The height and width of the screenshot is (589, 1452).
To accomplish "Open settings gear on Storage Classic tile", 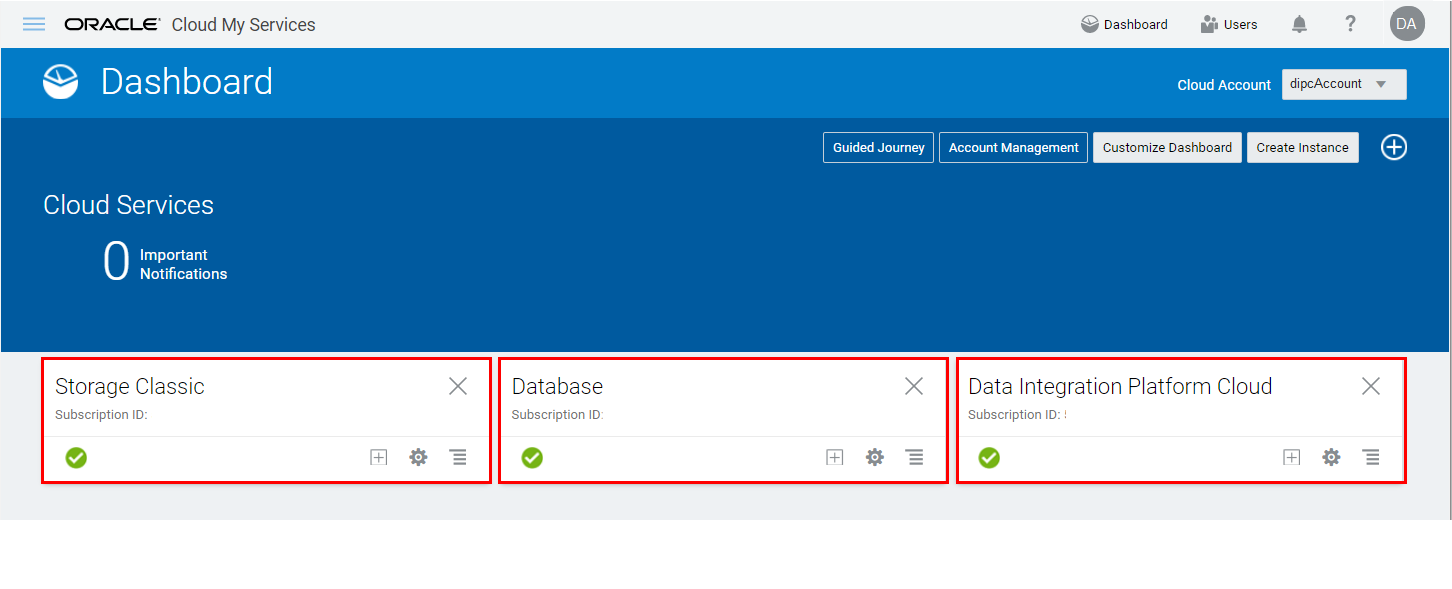I will click(418, 457).
